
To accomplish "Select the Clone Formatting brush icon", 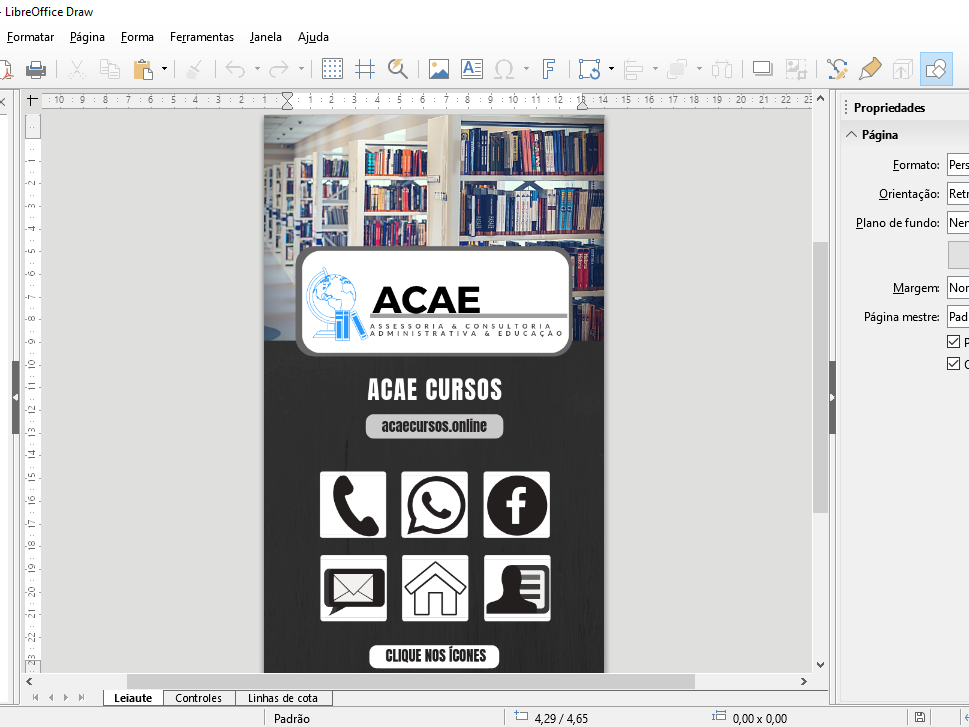I will coord(194,69).
